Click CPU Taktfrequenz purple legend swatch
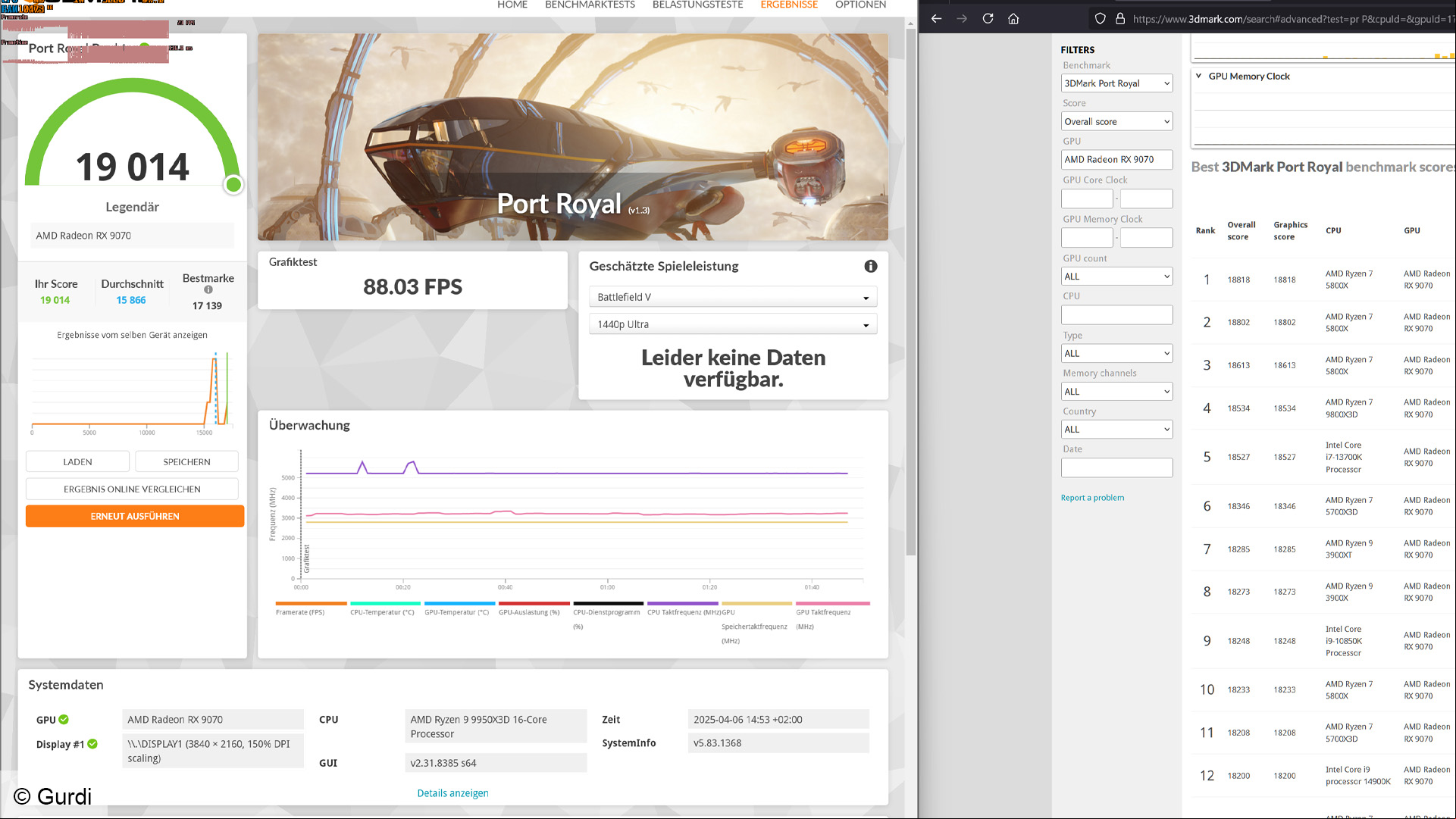The height and width of the screenshot is (819, 1456). click(682, 604)
